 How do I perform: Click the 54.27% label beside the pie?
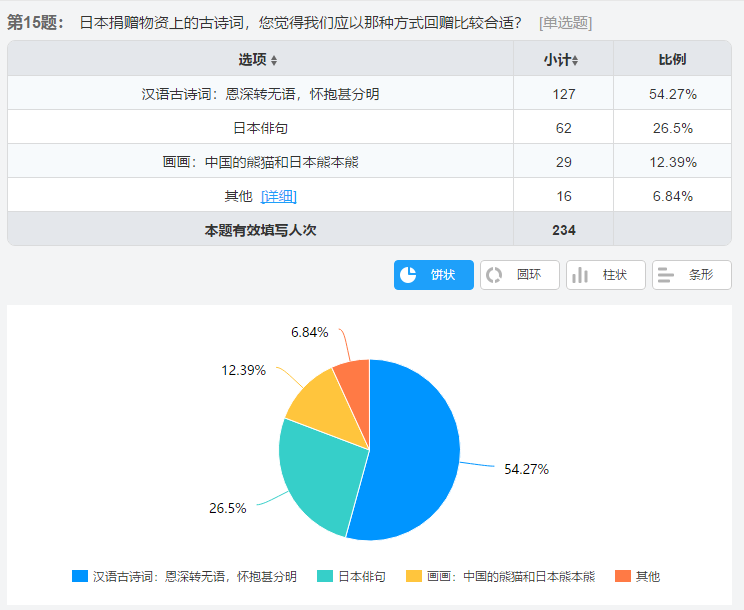(x=526, y=469)
